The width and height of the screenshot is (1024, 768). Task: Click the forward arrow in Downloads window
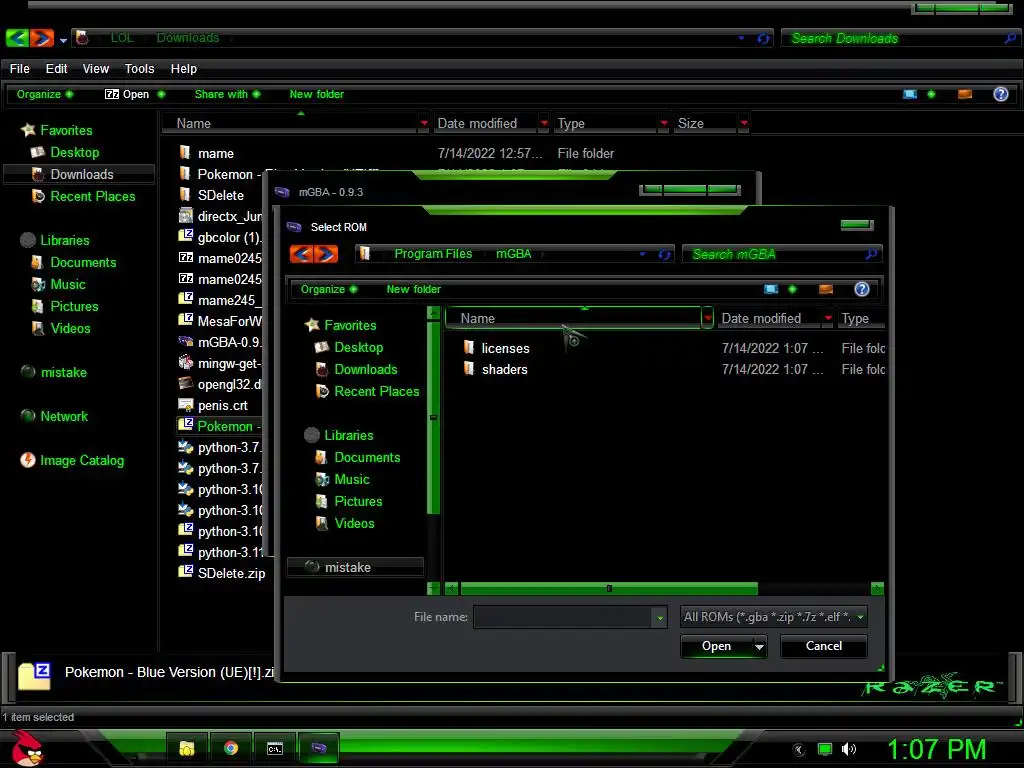[42, 38]
